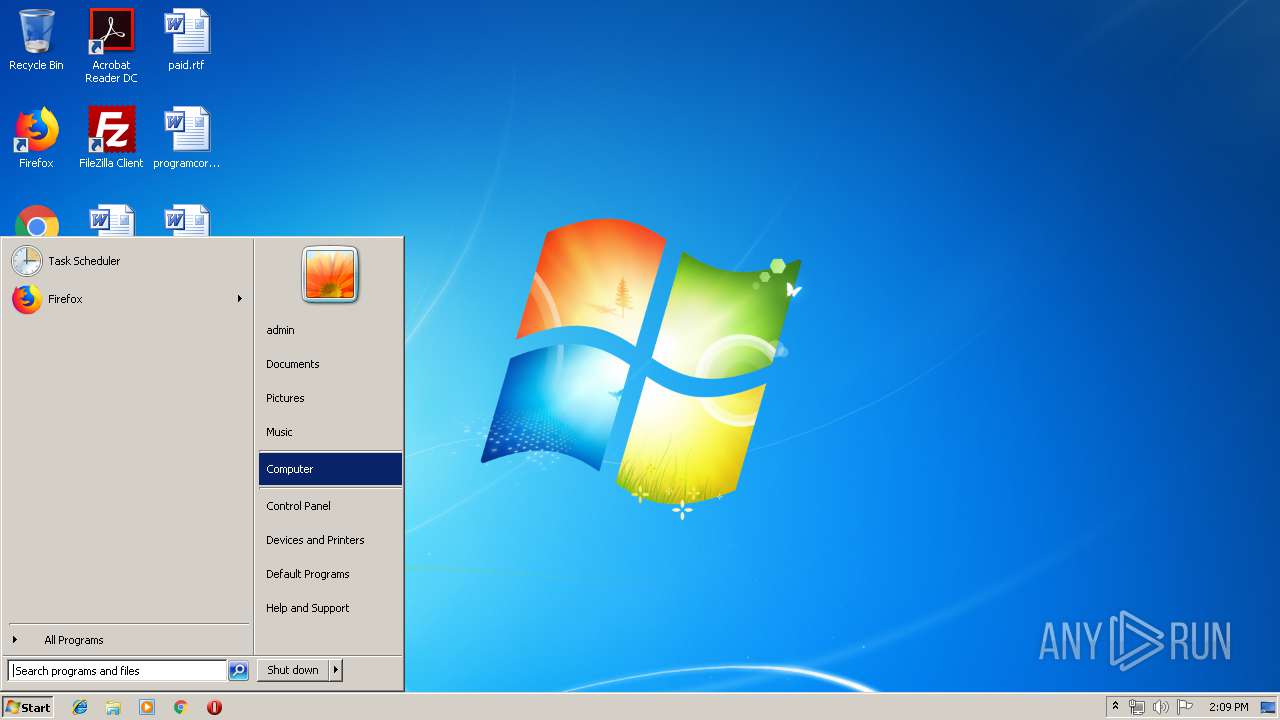Click the 2:09 PM clock
Viewport: 1280px width, 720px height.
1228,707
